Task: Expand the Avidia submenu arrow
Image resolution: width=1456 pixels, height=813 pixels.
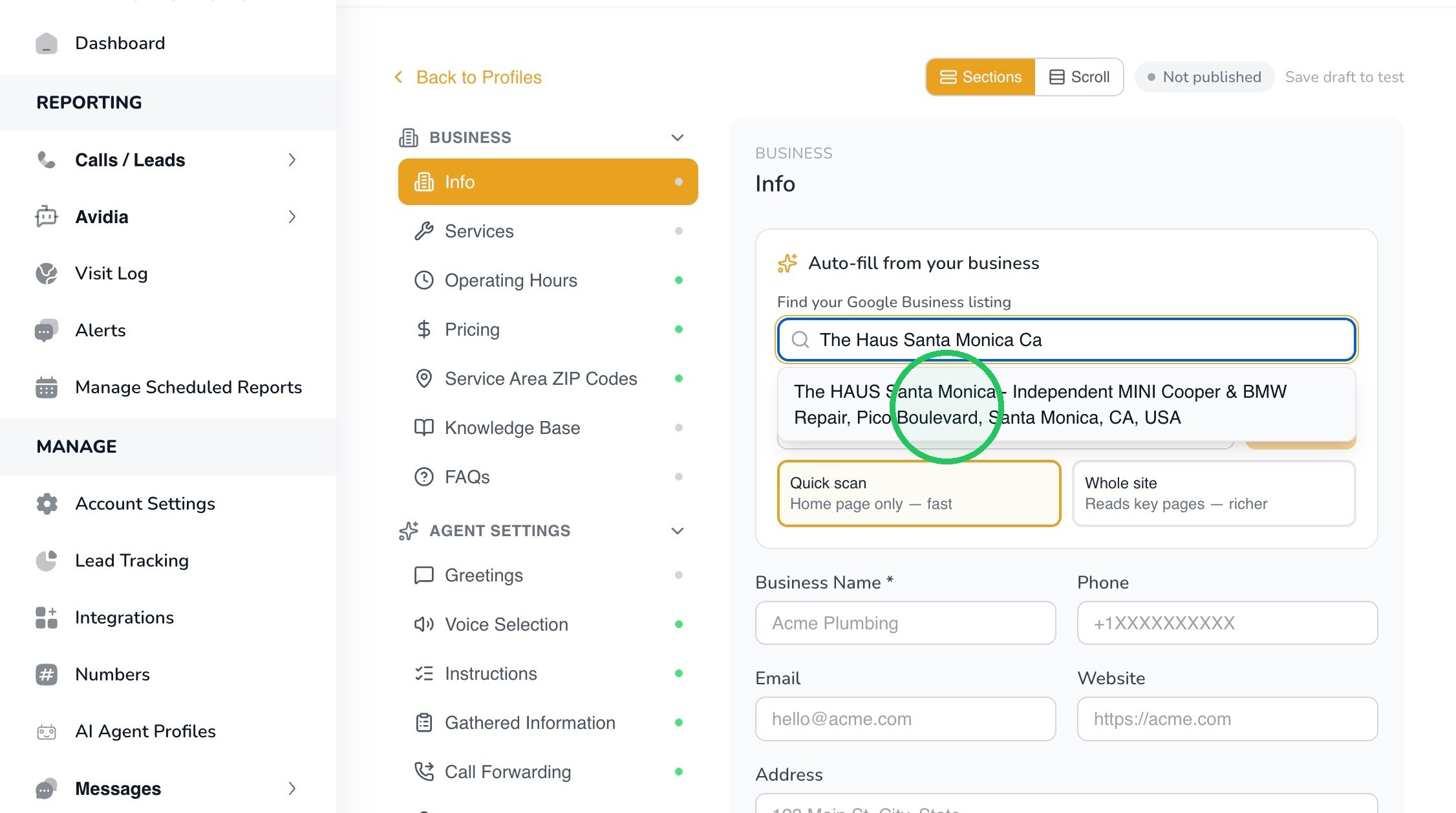Action: point(292,217)
